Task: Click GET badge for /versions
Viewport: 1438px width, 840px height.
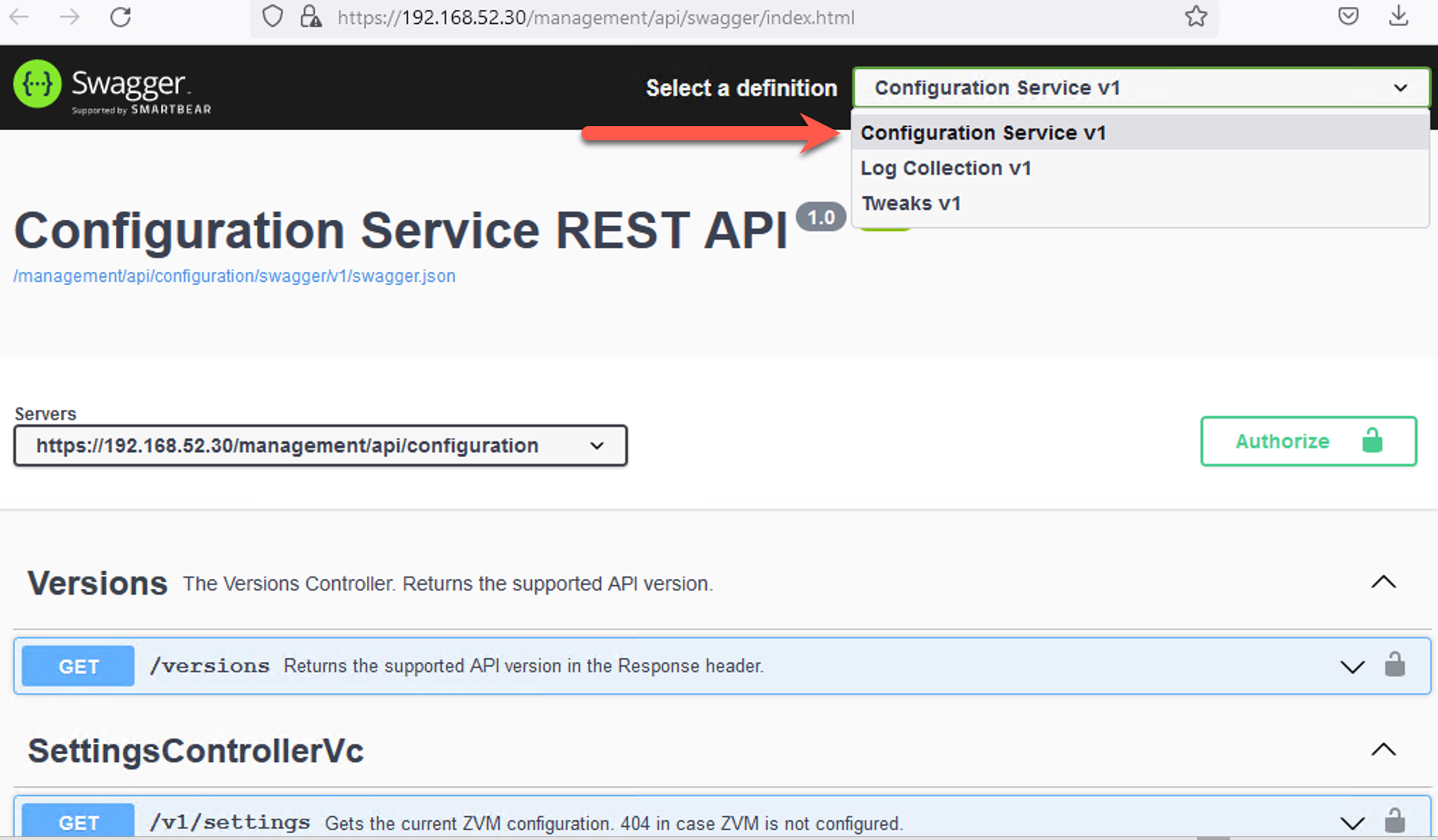Action: pyautogui.click(x=78, y=666)
